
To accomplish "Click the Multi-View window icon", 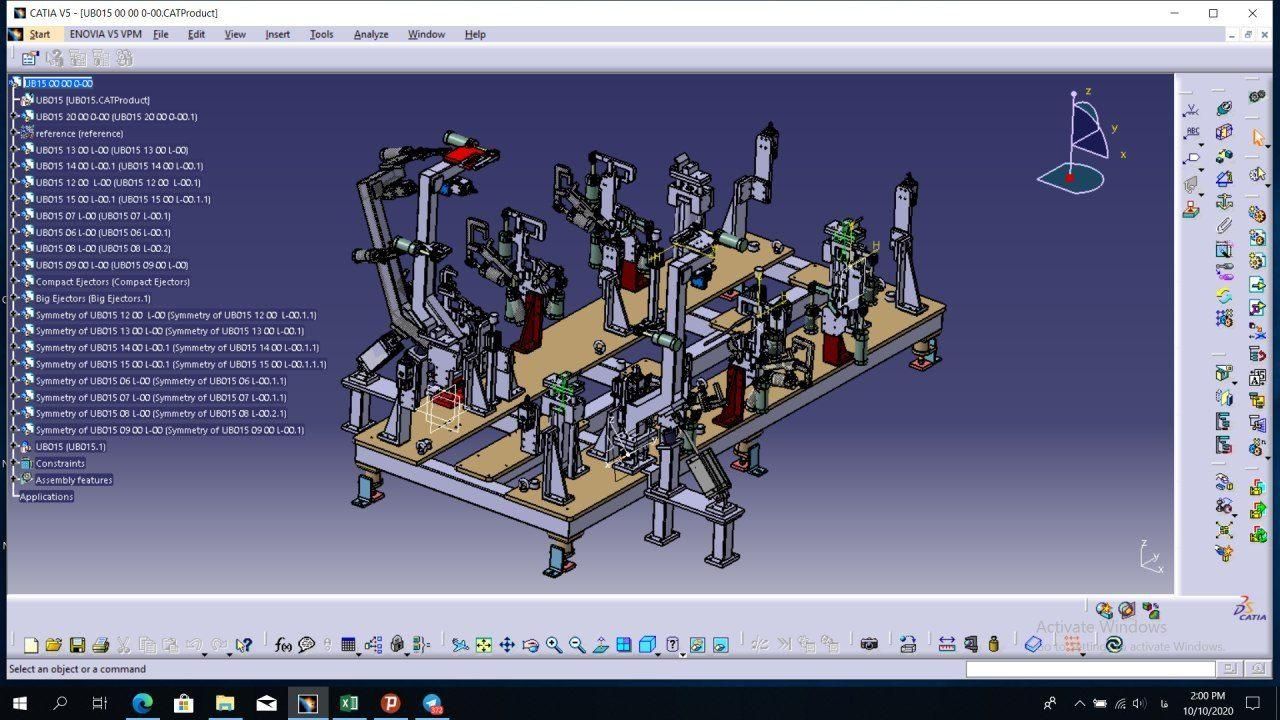I will coord(623,645).
